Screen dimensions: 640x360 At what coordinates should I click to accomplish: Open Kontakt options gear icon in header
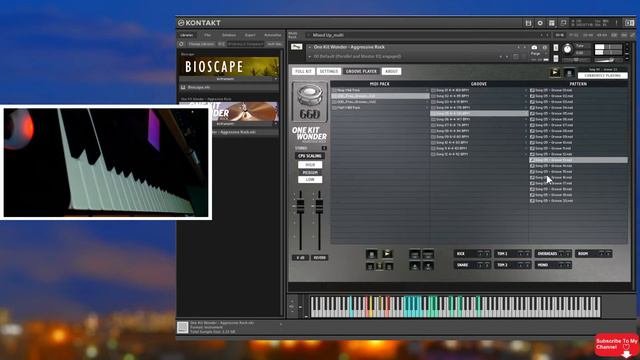click(540, 23)
